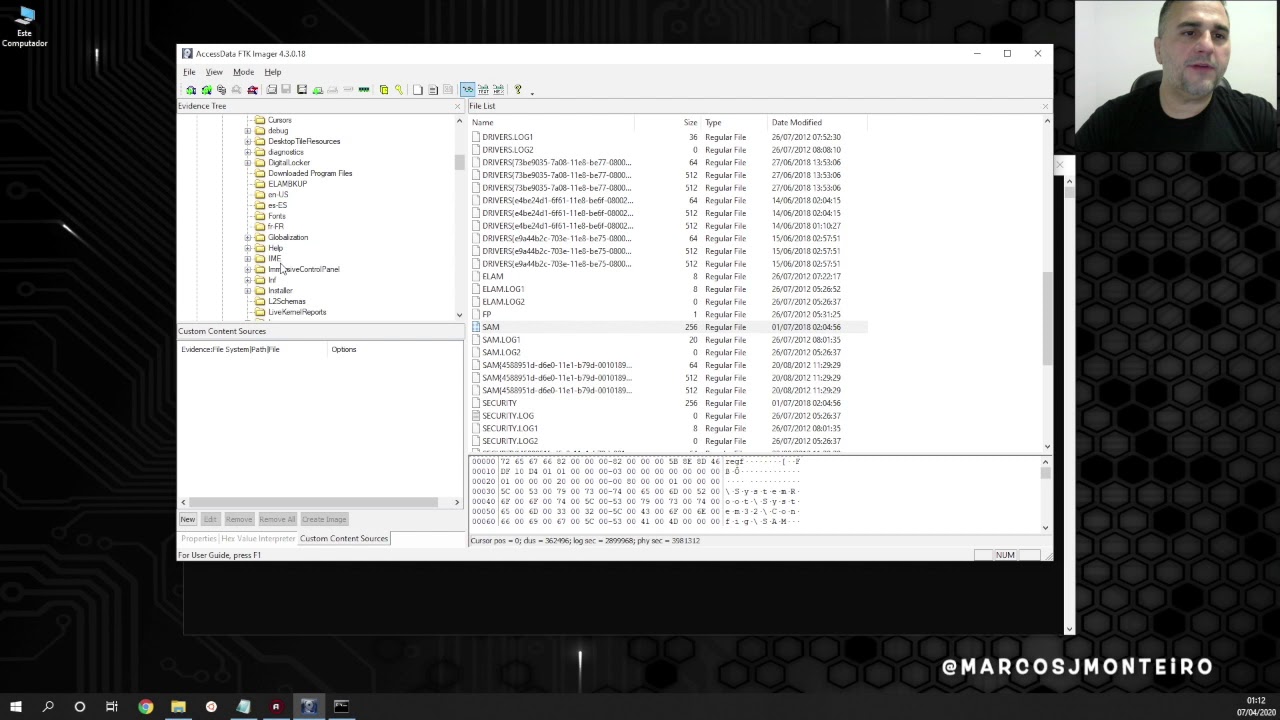Select the Fonts folder in tree

[x=277, y=216]
